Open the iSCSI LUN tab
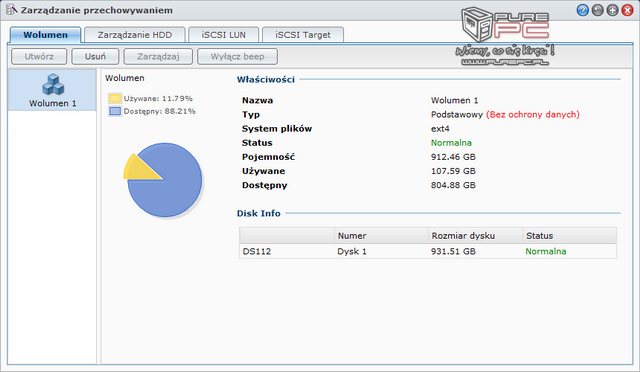This screenshot has width=640, height=372. click(223, 35)
